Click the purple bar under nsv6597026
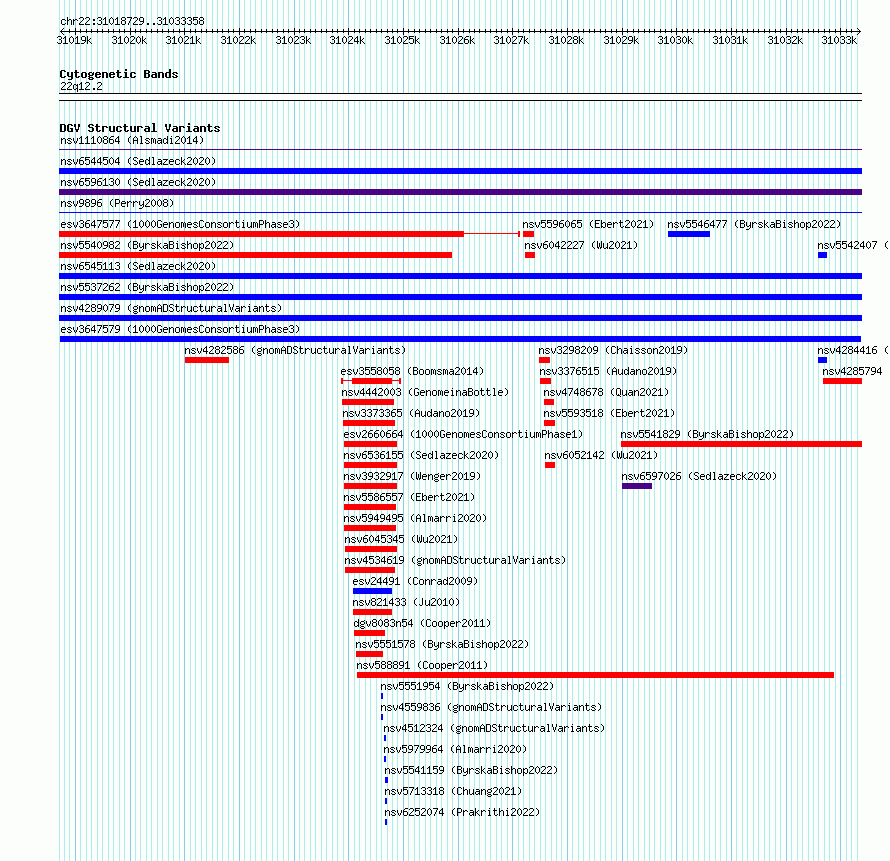This screenshot has width=890, height=861. (637, 486)
